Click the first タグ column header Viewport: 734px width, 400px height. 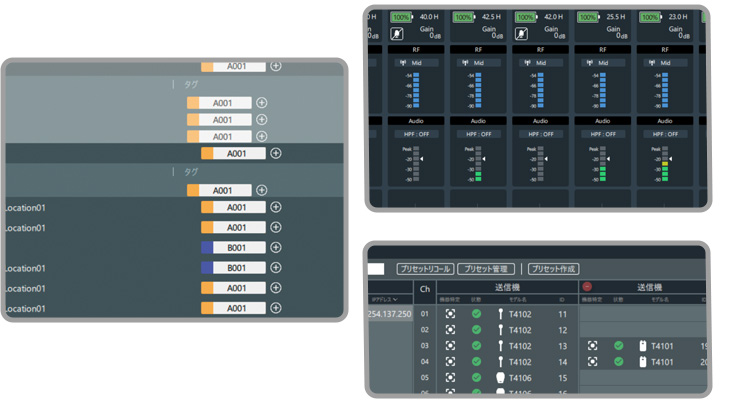tap(191, 85)
